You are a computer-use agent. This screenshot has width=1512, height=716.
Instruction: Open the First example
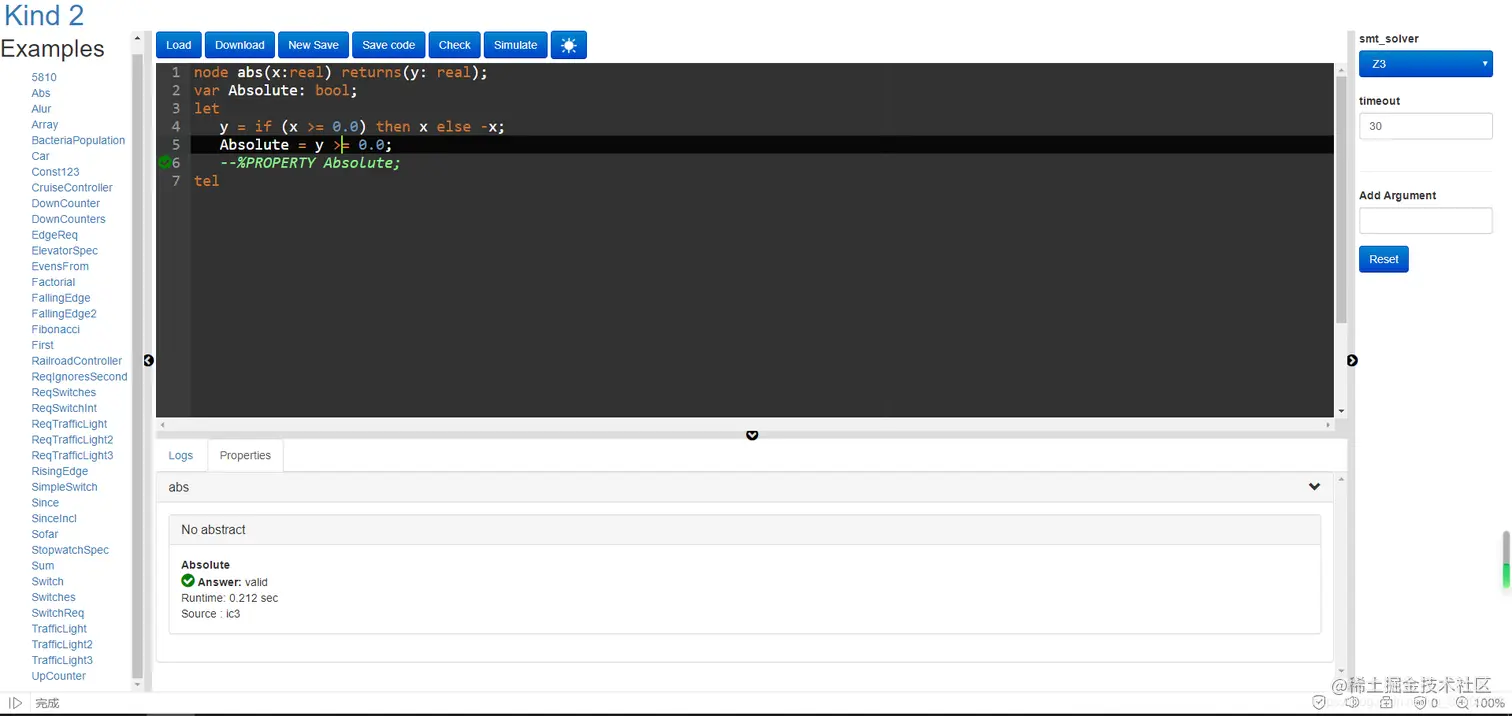[43, 345]
